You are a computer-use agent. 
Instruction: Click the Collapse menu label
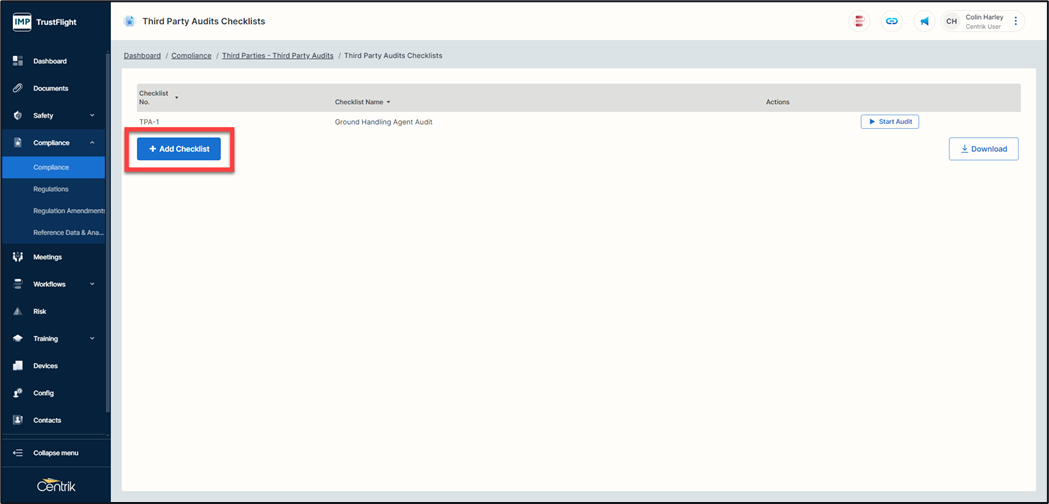pos(56,453)
